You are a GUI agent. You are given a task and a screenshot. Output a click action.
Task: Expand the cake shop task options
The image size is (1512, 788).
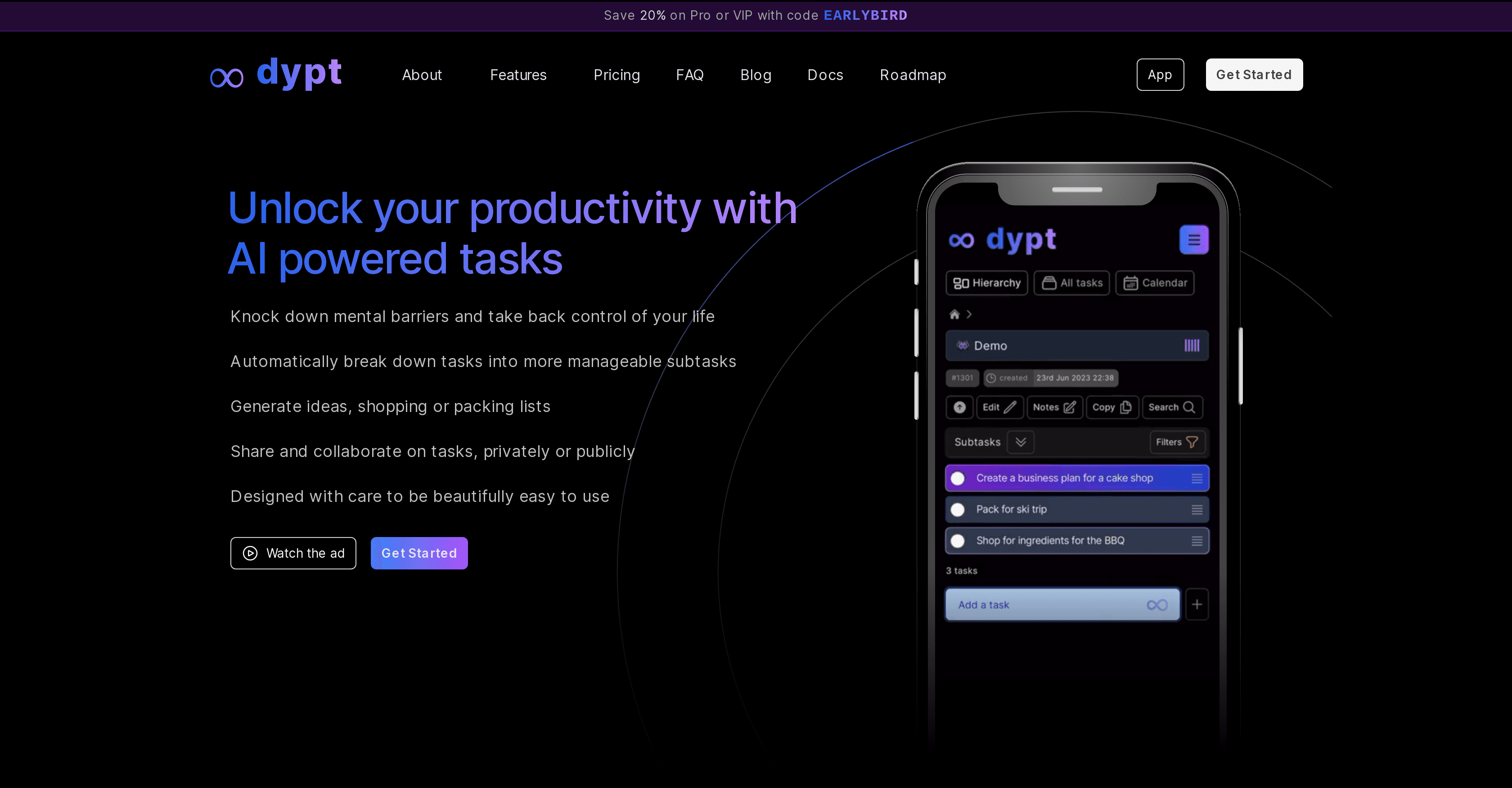1196,478
